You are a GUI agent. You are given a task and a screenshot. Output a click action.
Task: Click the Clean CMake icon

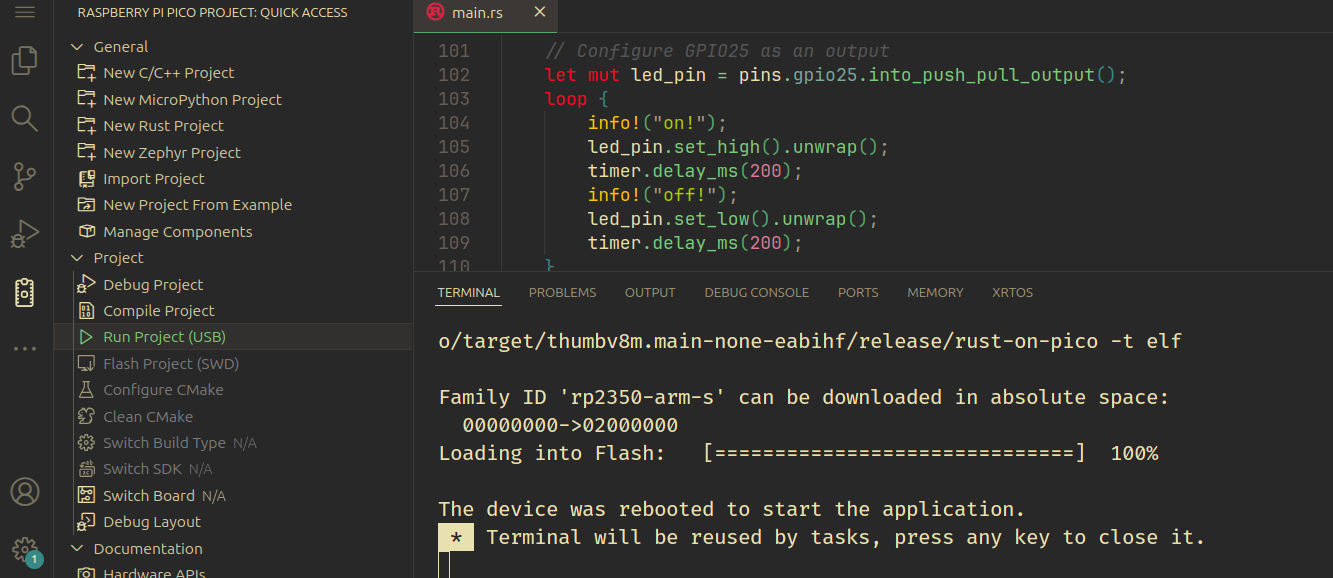pyautogui.click(x=87, y=415)
